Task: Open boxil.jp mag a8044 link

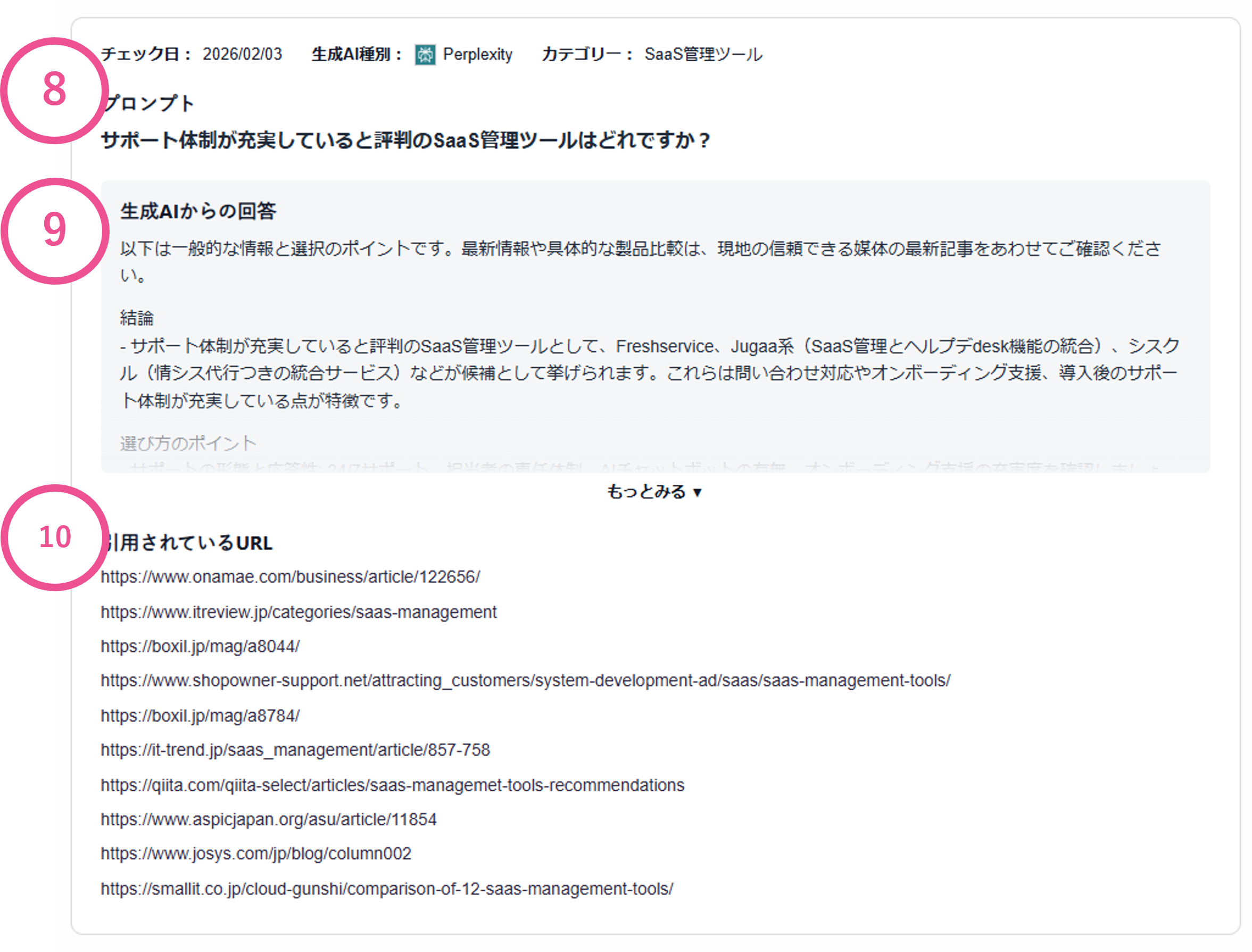Action: tap(200, 647)
